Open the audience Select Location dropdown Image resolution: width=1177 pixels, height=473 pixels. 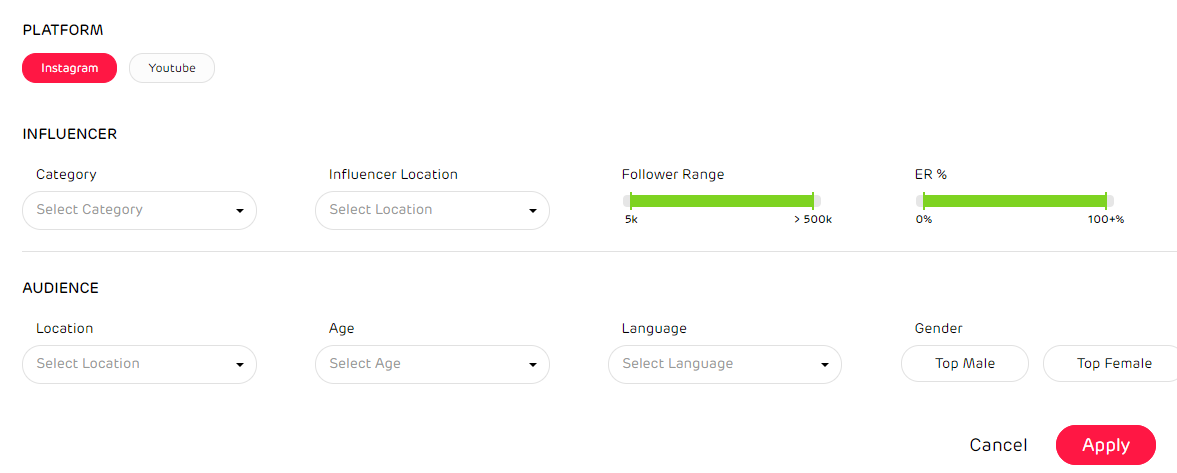point(130,364)
